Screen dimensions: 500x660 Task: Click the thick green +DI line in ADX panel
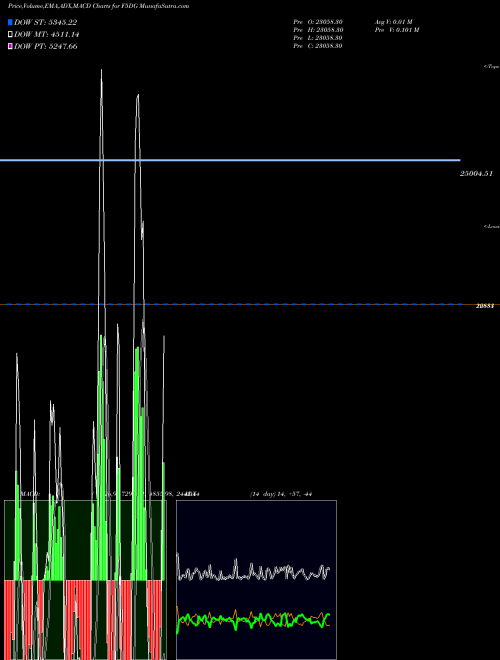253,620
